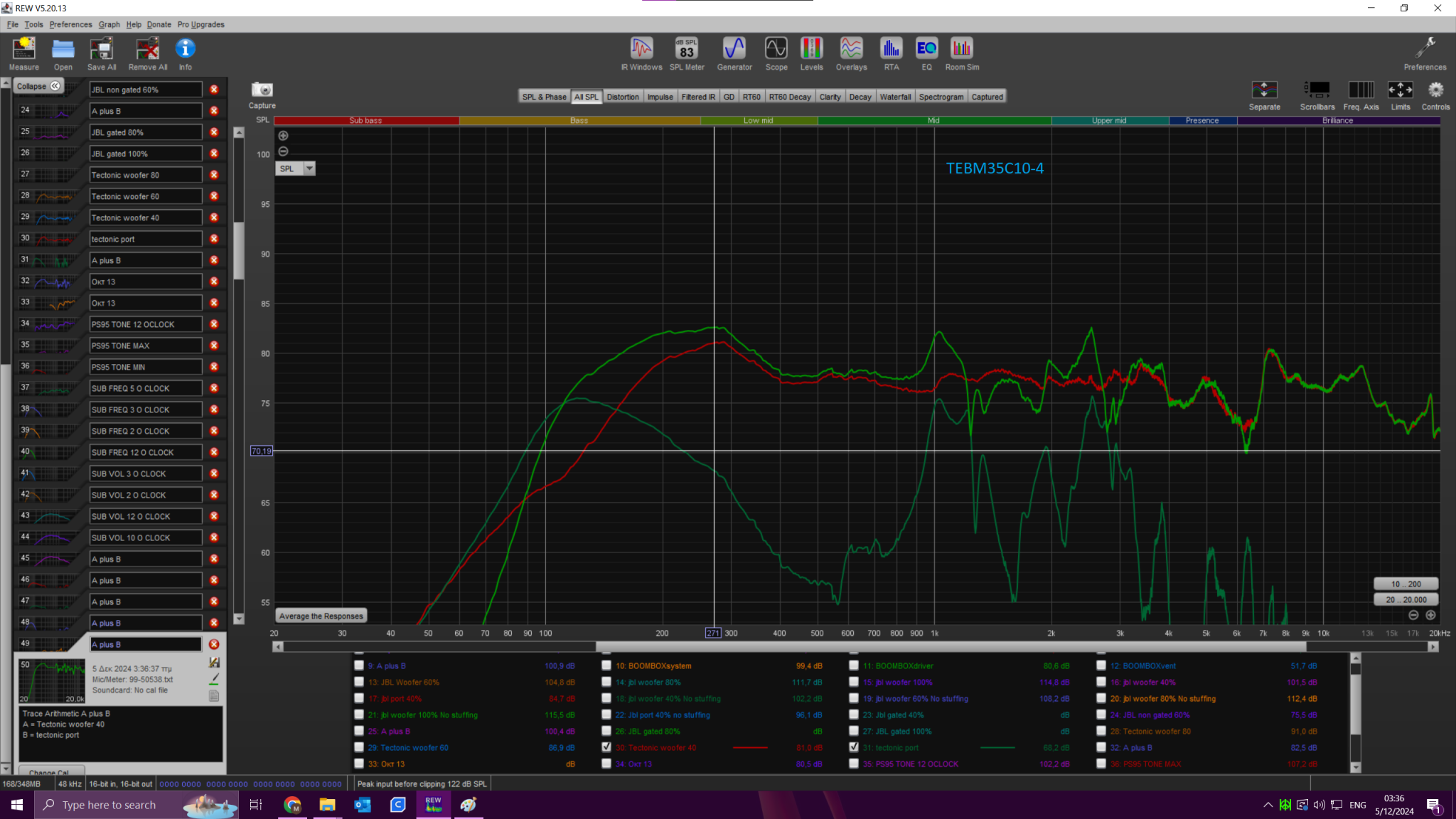Remove the tectonic port measurement
This screenshot has width=1456, height=819.
click(214, 239)
